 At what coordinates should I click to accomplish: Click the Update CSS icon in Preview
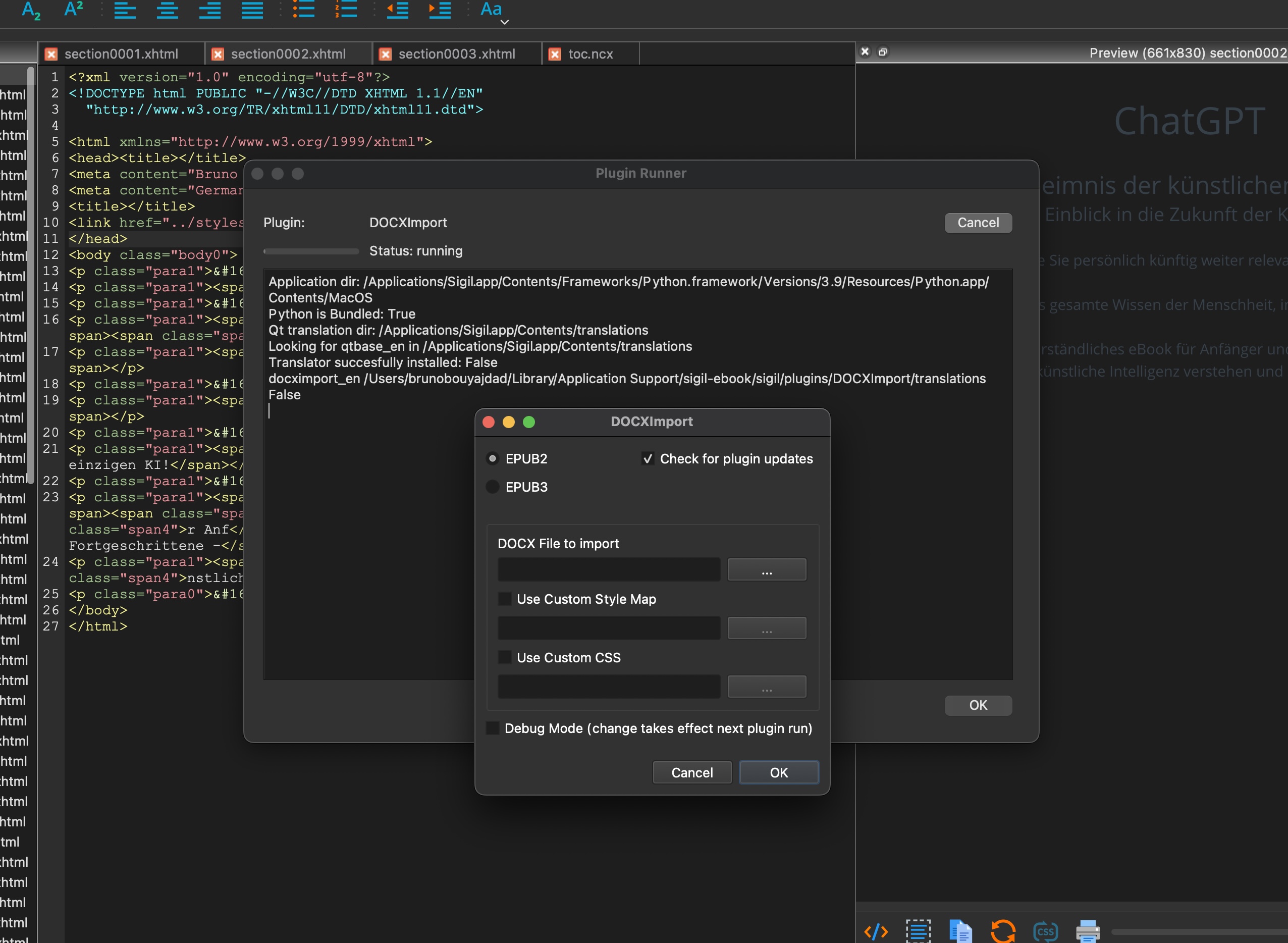1045,931
